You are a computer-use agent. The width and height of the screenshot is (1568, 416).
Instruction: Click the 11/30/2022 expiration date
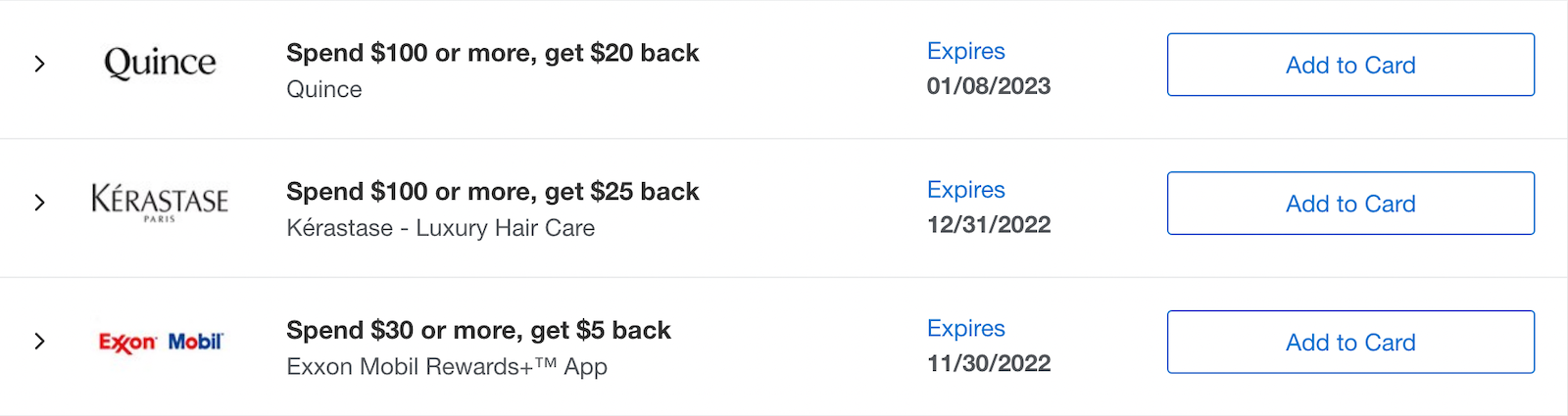click(989, 364)
